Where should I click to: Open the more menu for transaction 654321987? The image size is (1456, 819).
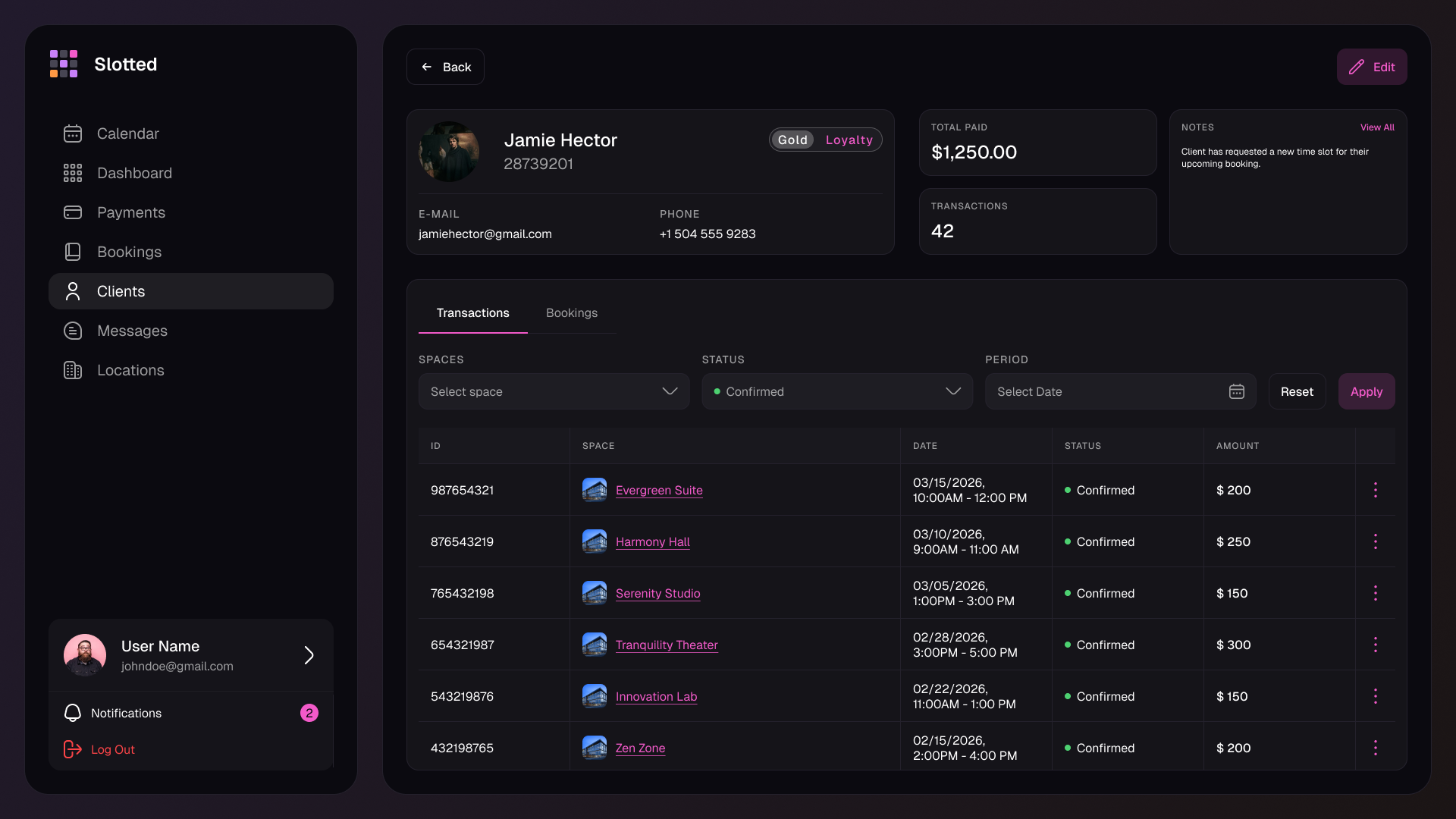click(x=1376, y=645)
